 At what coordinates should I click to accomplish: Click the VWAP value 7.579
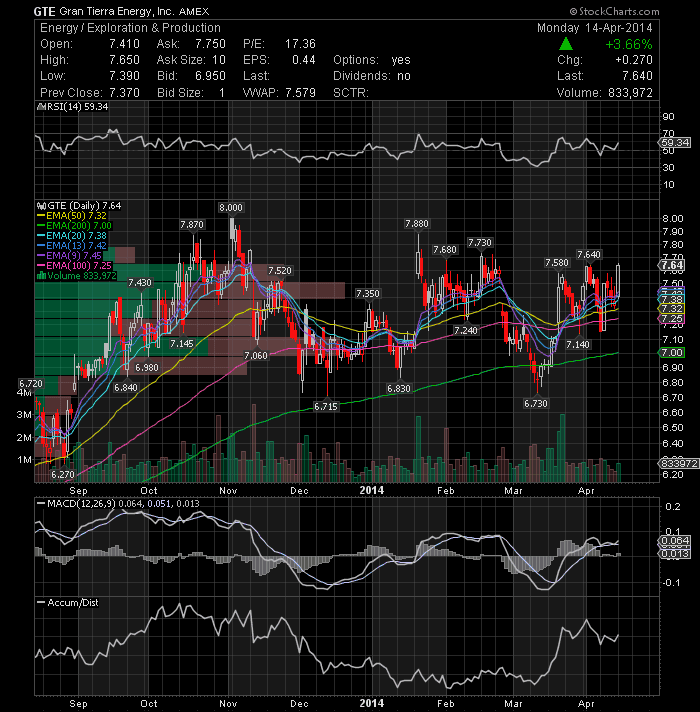tap(300, 93)
